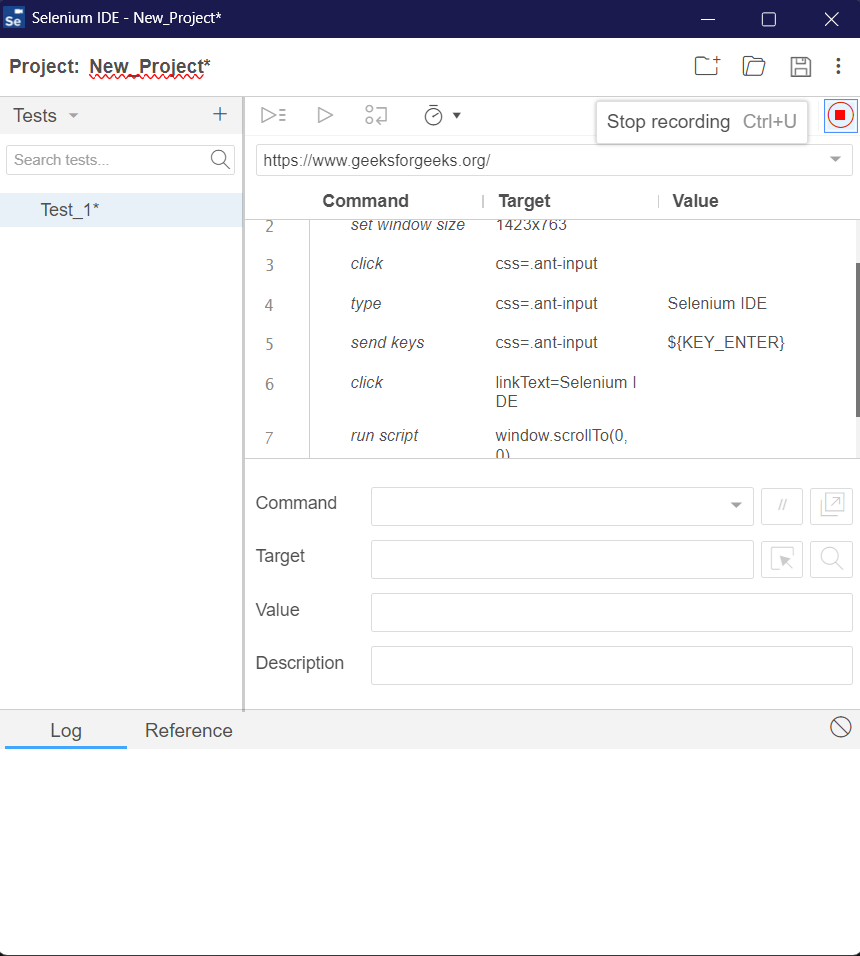
Task: Save the project with the floppy icon
Action: 800,66
